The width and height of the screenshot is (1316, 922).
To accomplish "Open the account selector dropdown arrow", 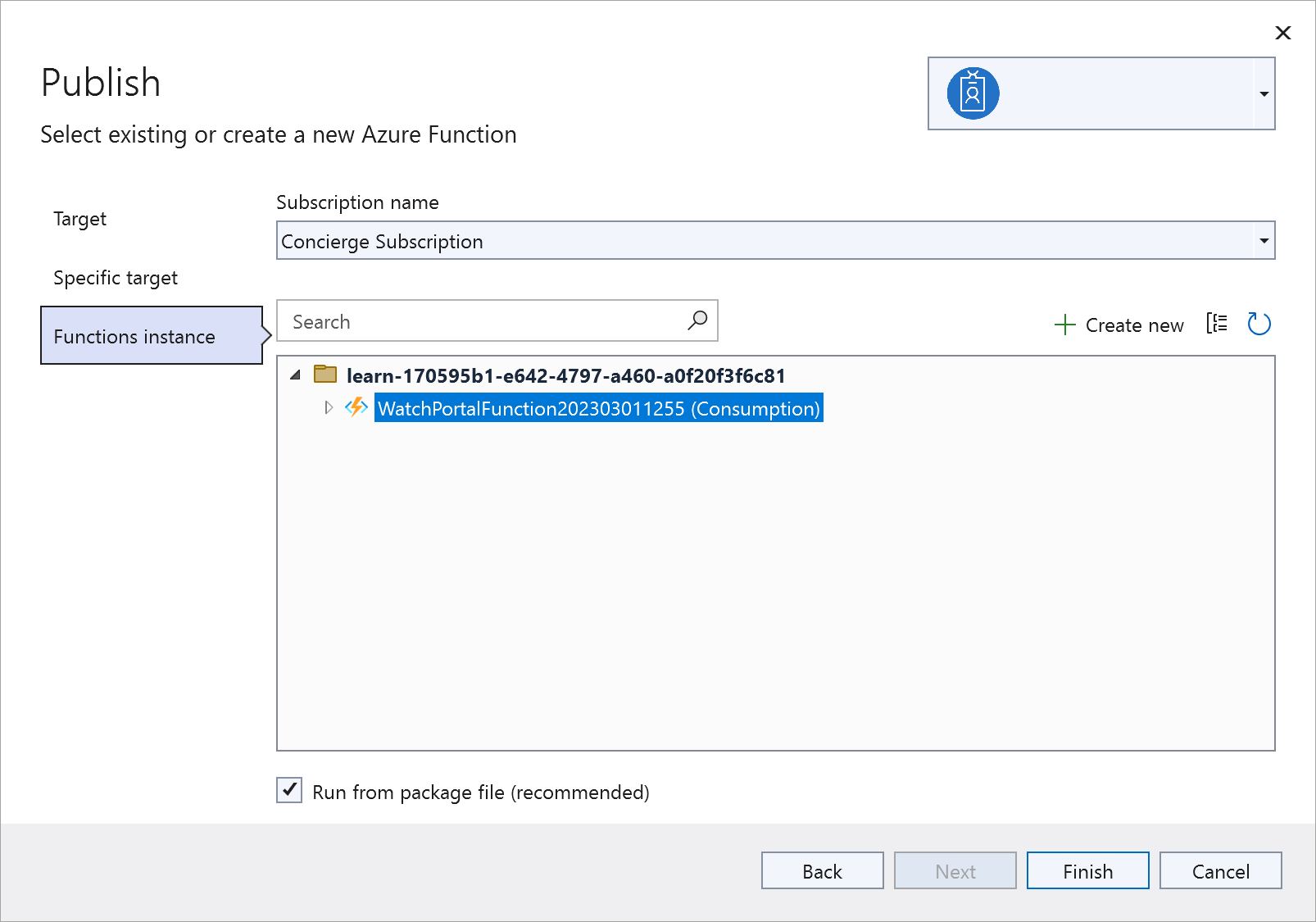I will click(x=1264, y=93).
